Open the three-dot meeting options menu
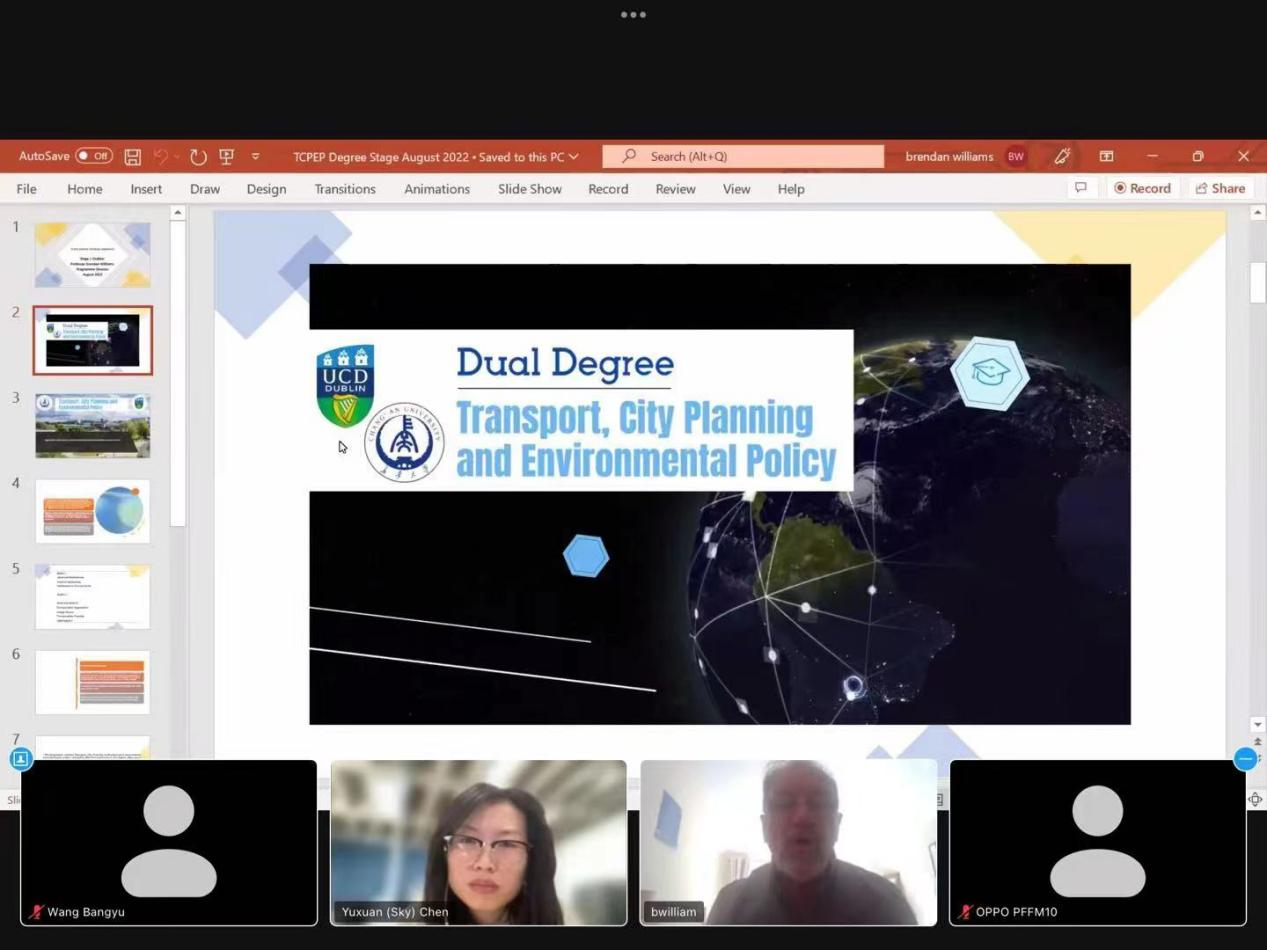The height and width of the screenshot is (950, 1267). coord(633,15)
